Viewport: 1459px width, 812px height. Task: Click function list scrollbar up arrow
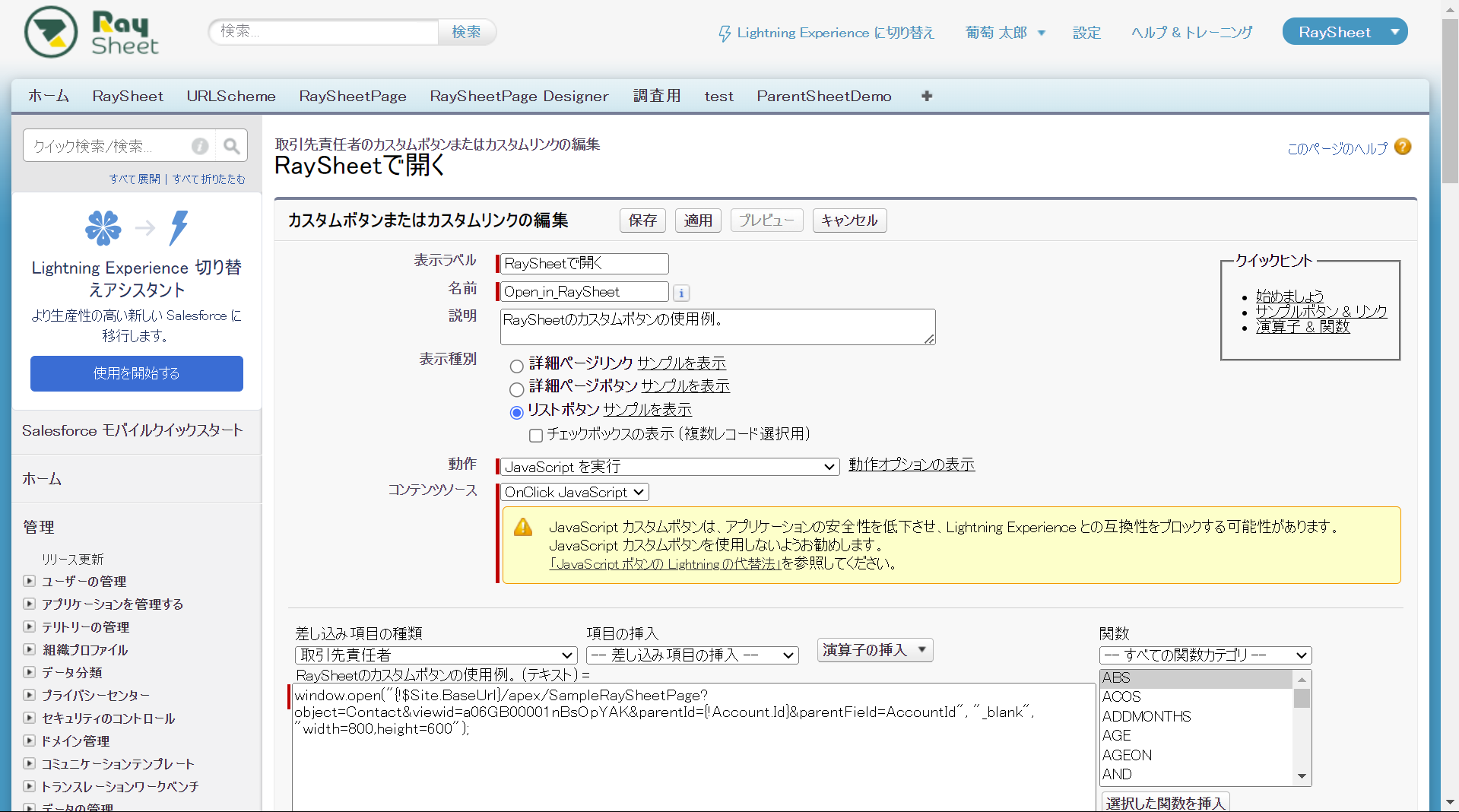click(x=1302, y=679)
